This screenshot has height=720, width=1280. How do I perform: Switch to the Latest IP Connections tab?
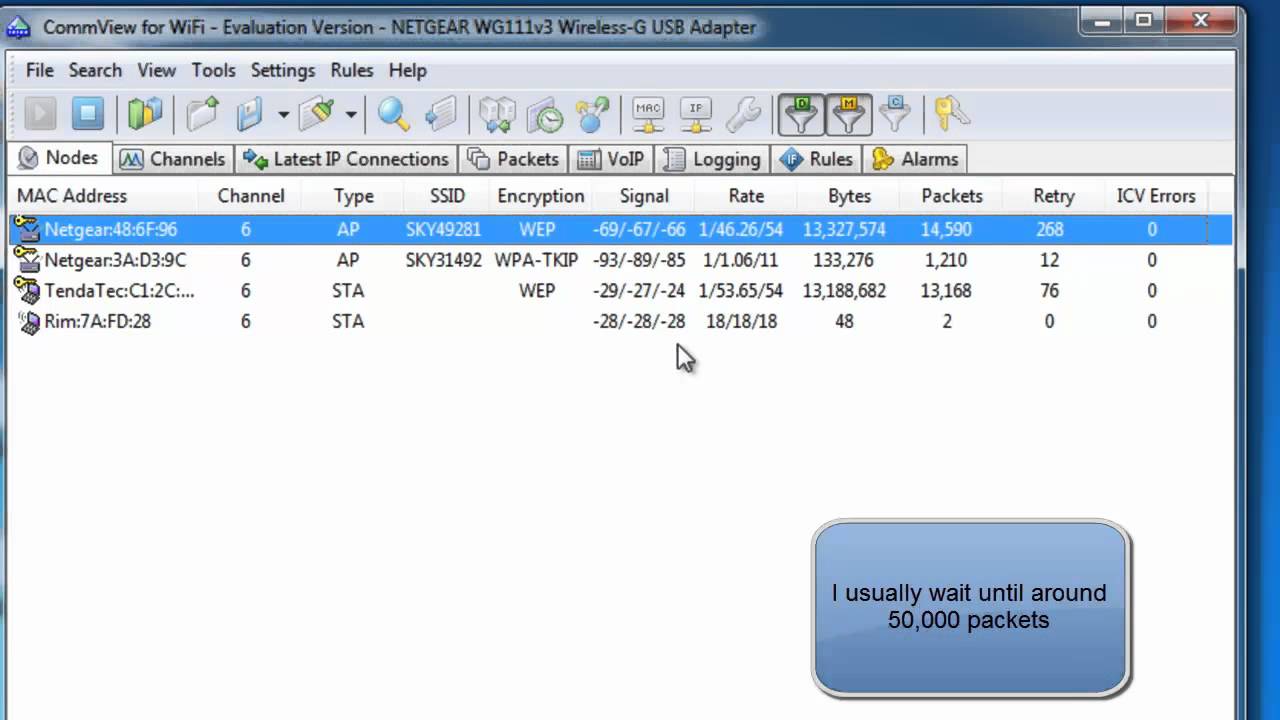tap(346, 159)
